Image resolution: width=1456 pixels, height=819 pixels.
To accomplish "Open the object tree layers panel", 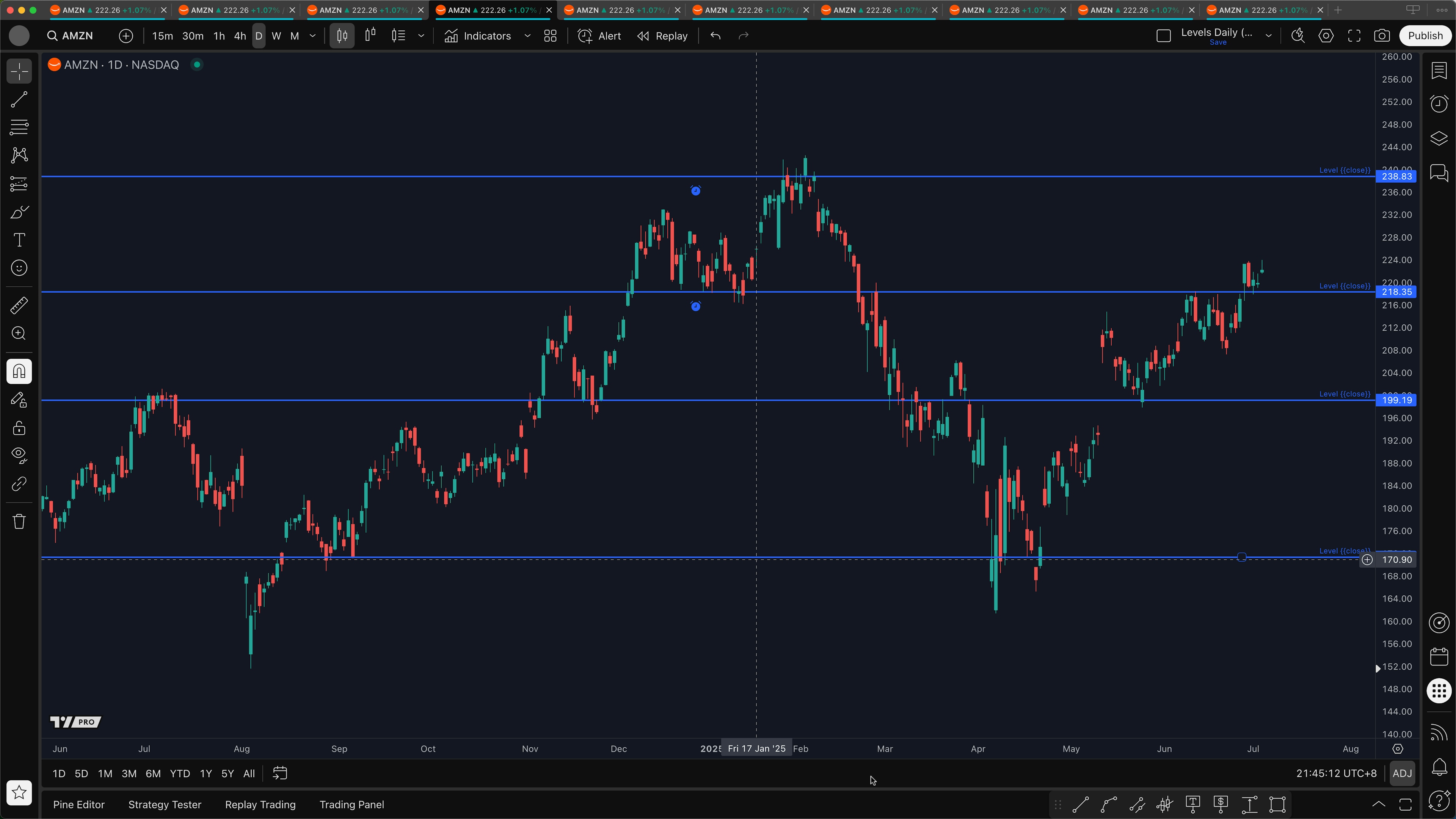I will [1439, 138].
